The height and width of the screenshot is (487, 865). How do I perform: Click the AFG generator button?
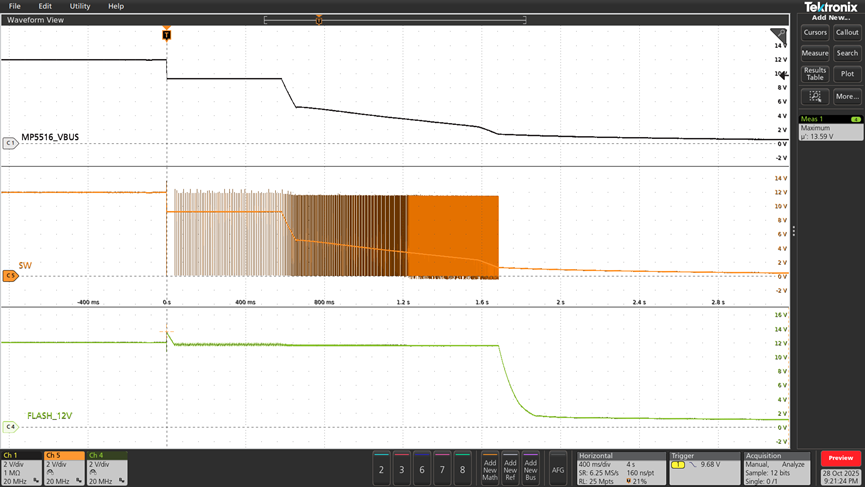coord(558,467)
